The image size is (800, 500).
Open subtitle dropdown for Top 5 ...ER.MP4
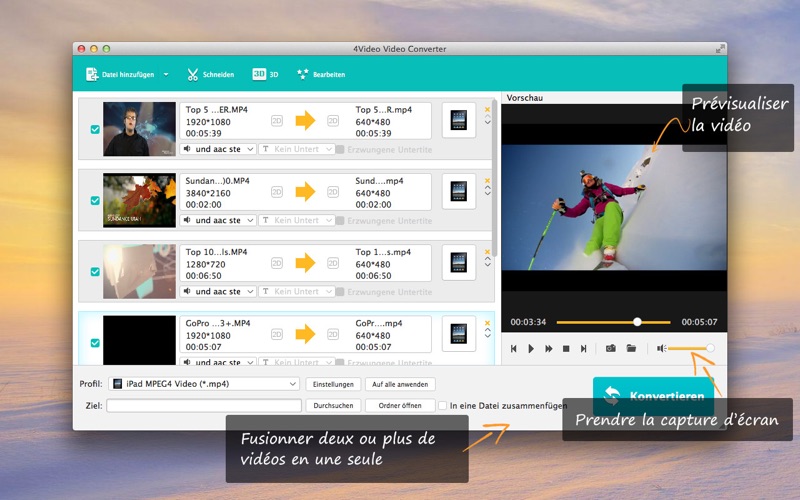[297, 149]
